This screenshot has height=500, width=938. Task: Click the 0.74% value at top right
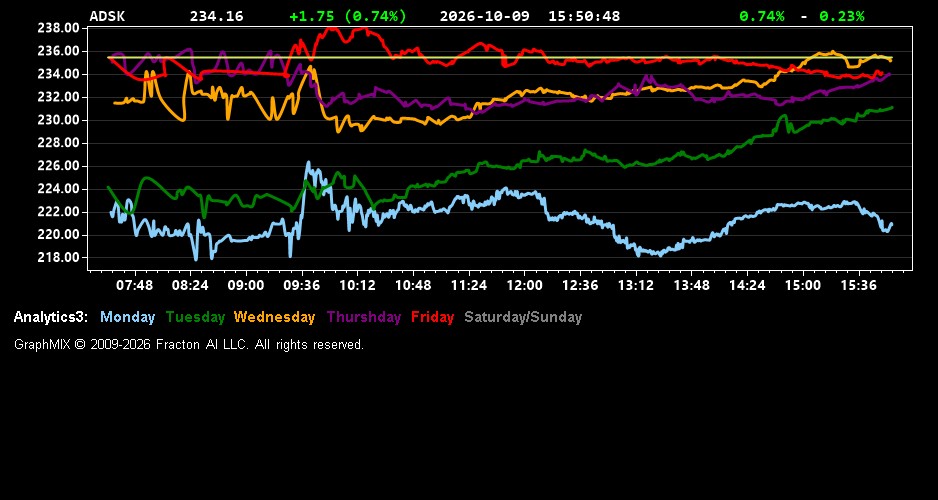[762, 16]
